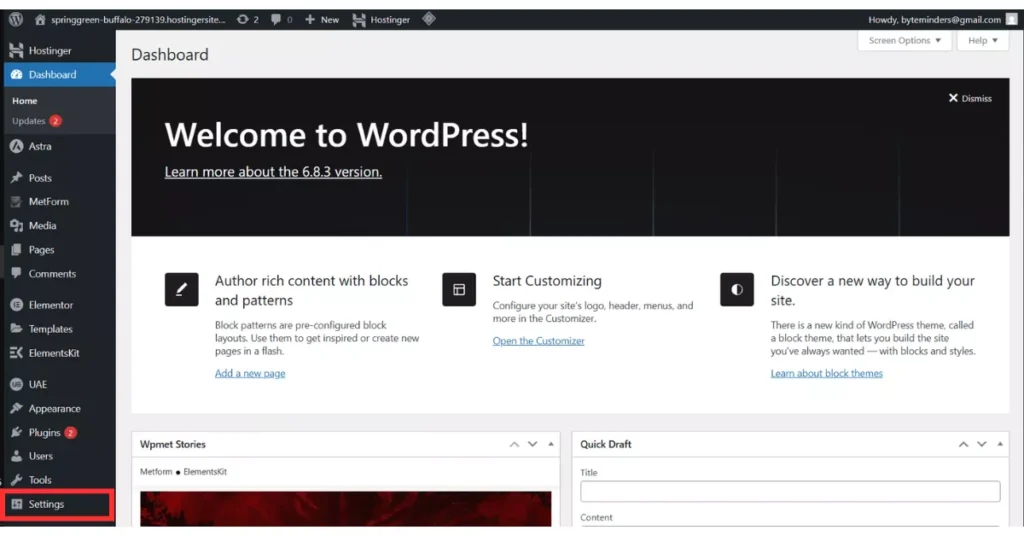The height and width of the screenshot is (536, 1024).
Task: Open the Help dropdown tab
Action: (x=982, y=41)
